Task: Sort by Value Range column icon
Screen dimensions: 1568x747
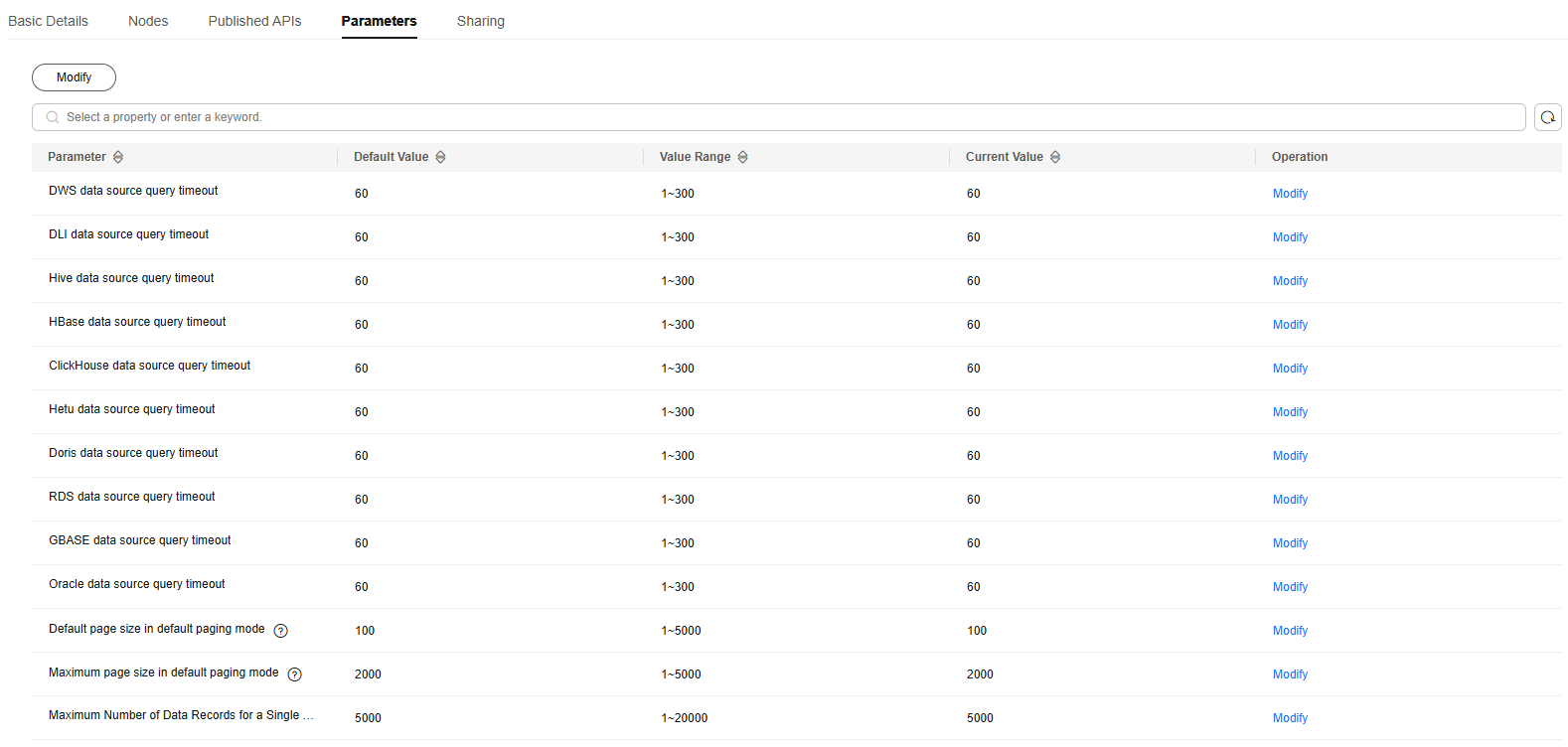Action: [x=742, y=157]
